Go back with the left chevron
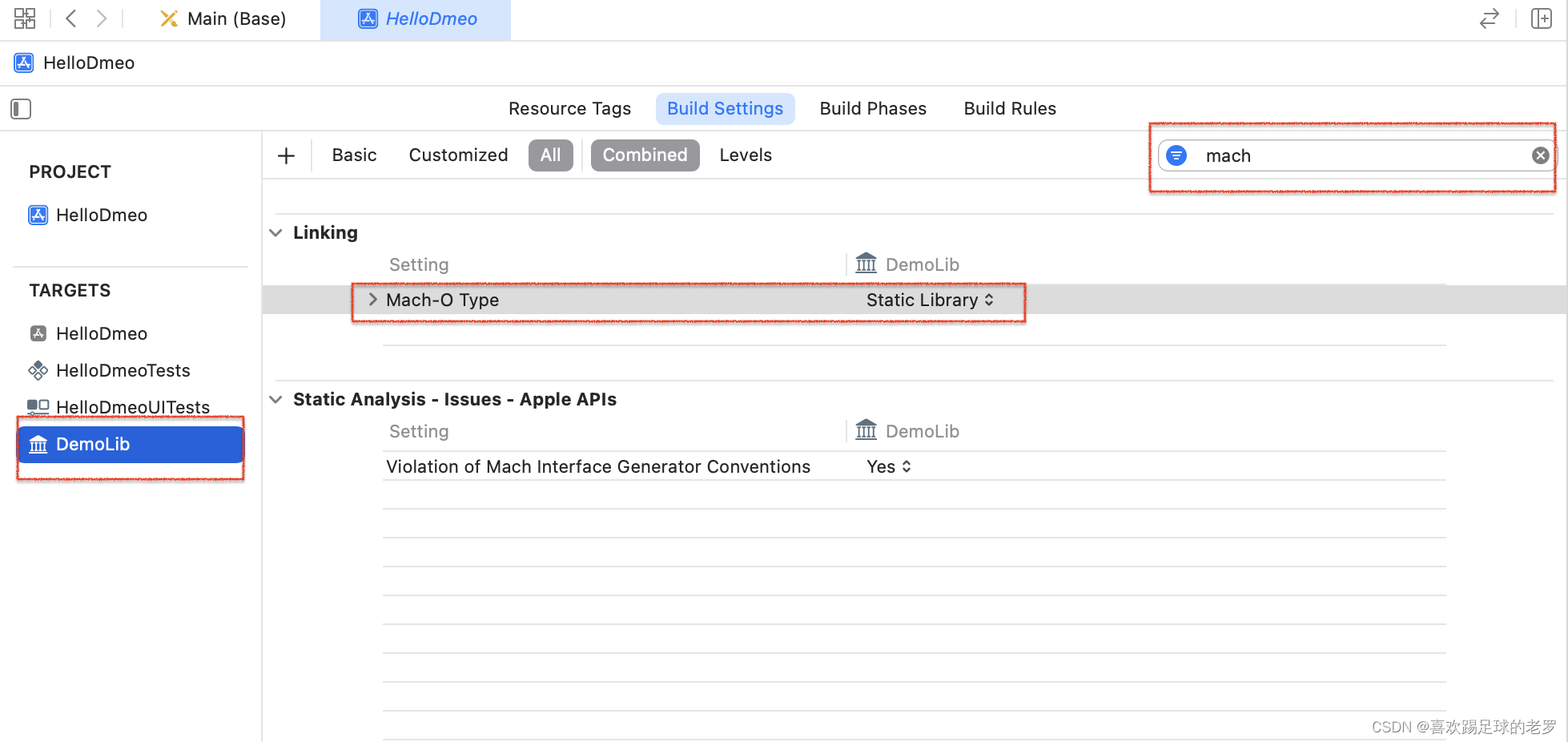Image resolution: width=1568 pixels, height=742 pixels. pos(71,18)
